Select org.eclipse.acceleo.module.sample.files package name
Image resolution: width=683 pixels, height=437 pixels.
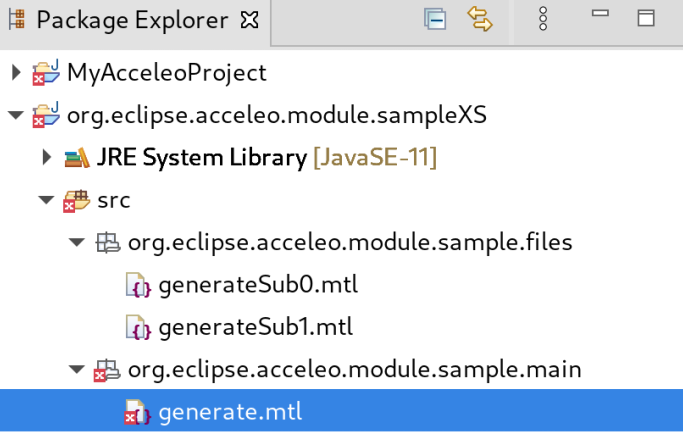(x=350, y=243)
